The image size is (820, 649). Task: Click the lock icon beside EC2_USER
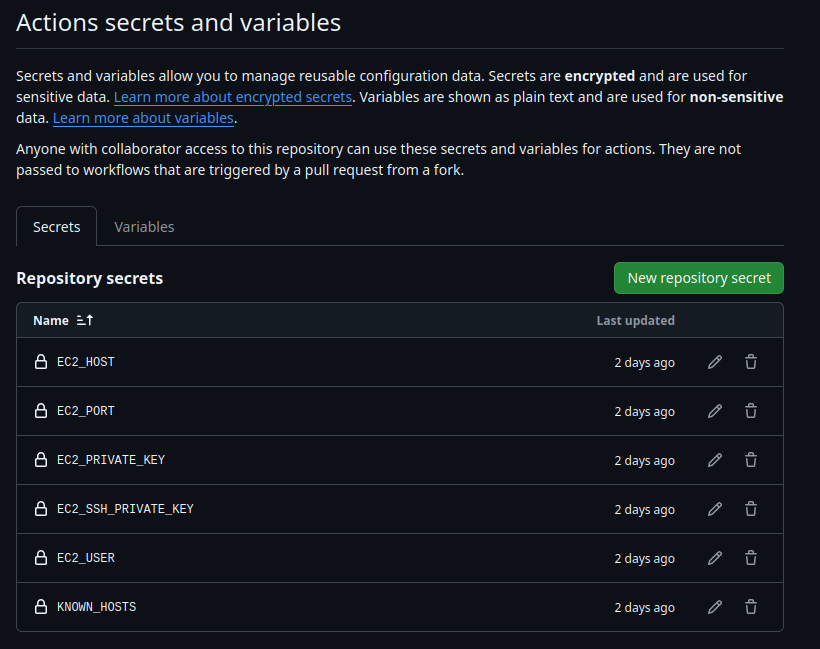tap(41, 557)
